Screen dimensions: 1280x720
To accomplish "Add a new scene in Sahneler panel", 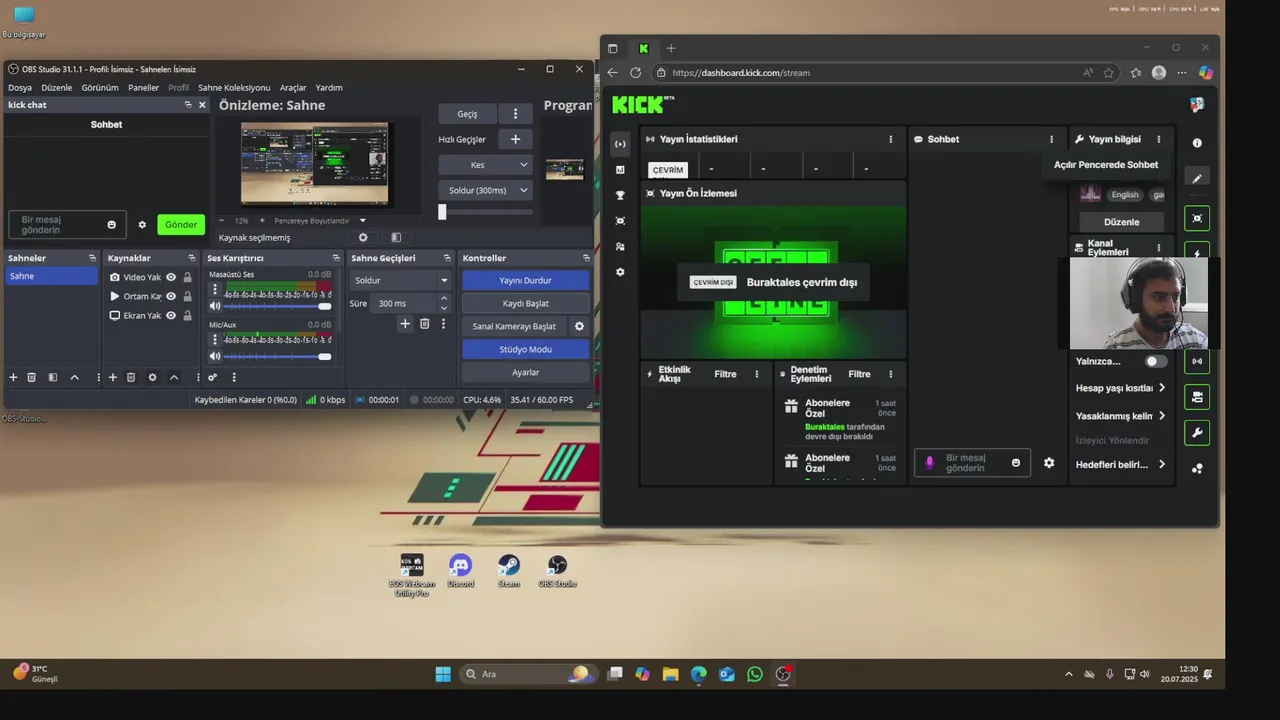I will tap(13, 377).
